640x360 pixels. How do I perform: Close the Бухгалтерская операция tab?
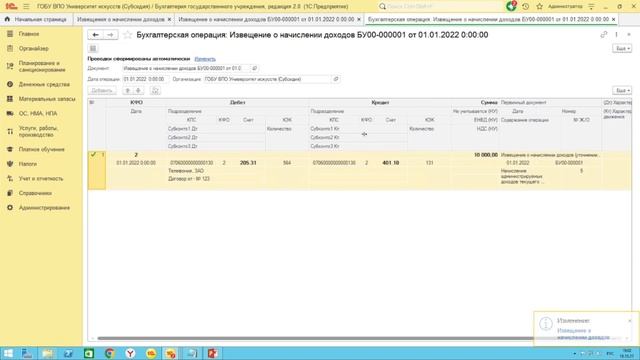coord(613,19)
